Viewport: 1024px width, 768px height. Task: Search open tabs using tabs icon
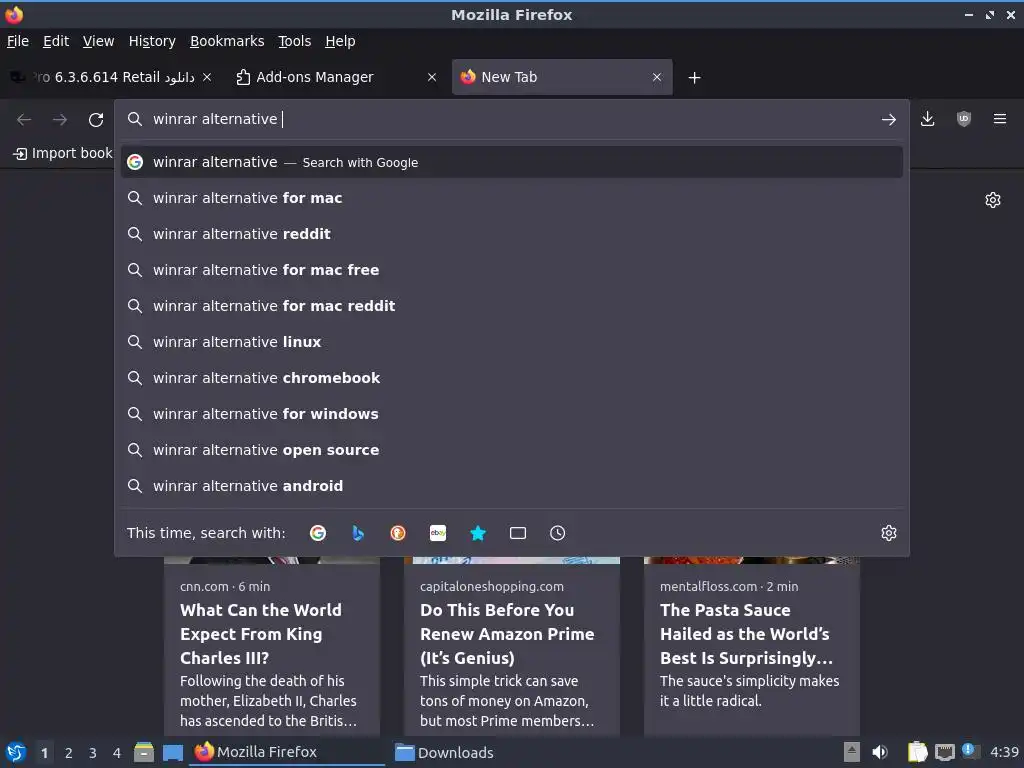[518, 533]
